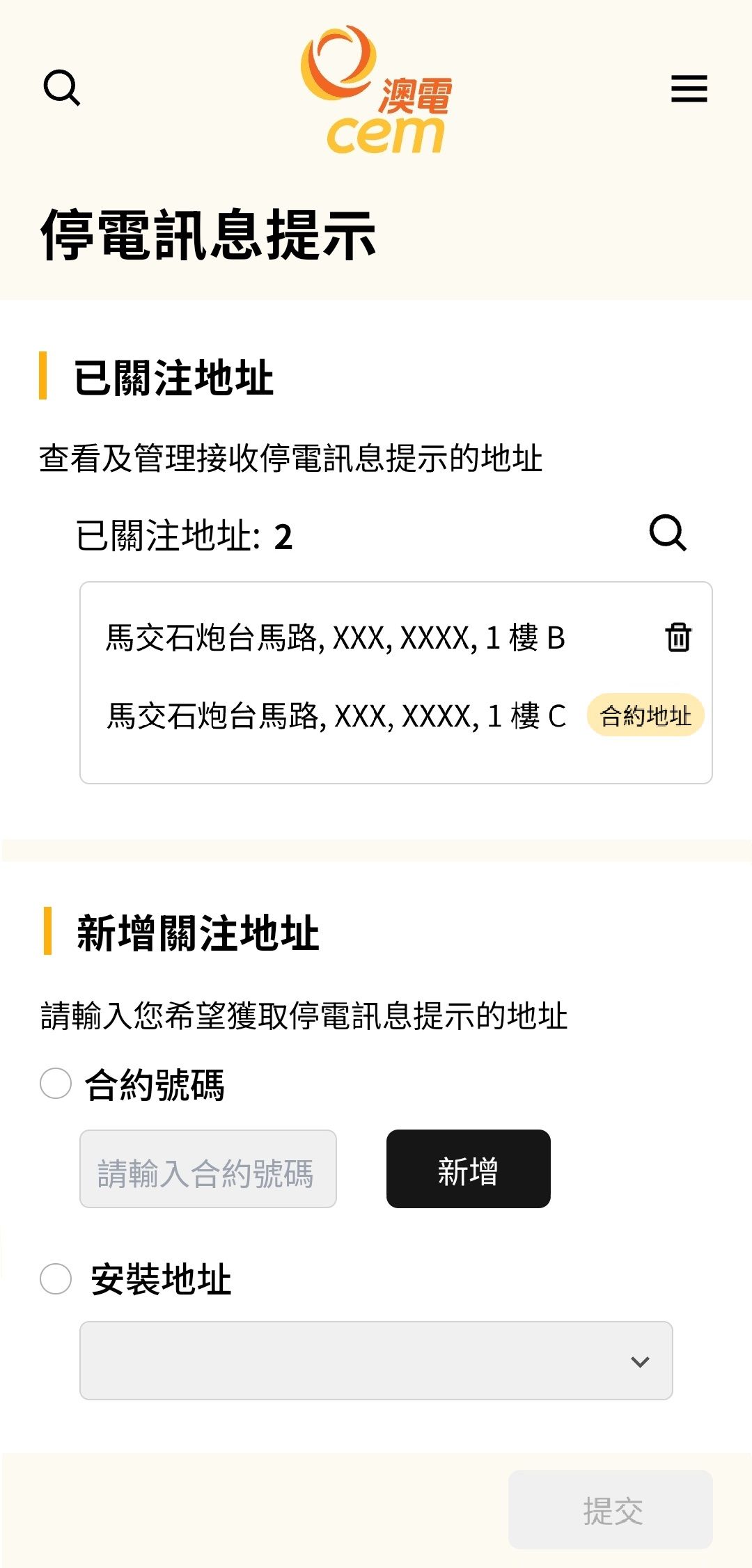752x1568 pixels.
Task: Click the 提交 submit button
Action: (x=611, y=1510)
